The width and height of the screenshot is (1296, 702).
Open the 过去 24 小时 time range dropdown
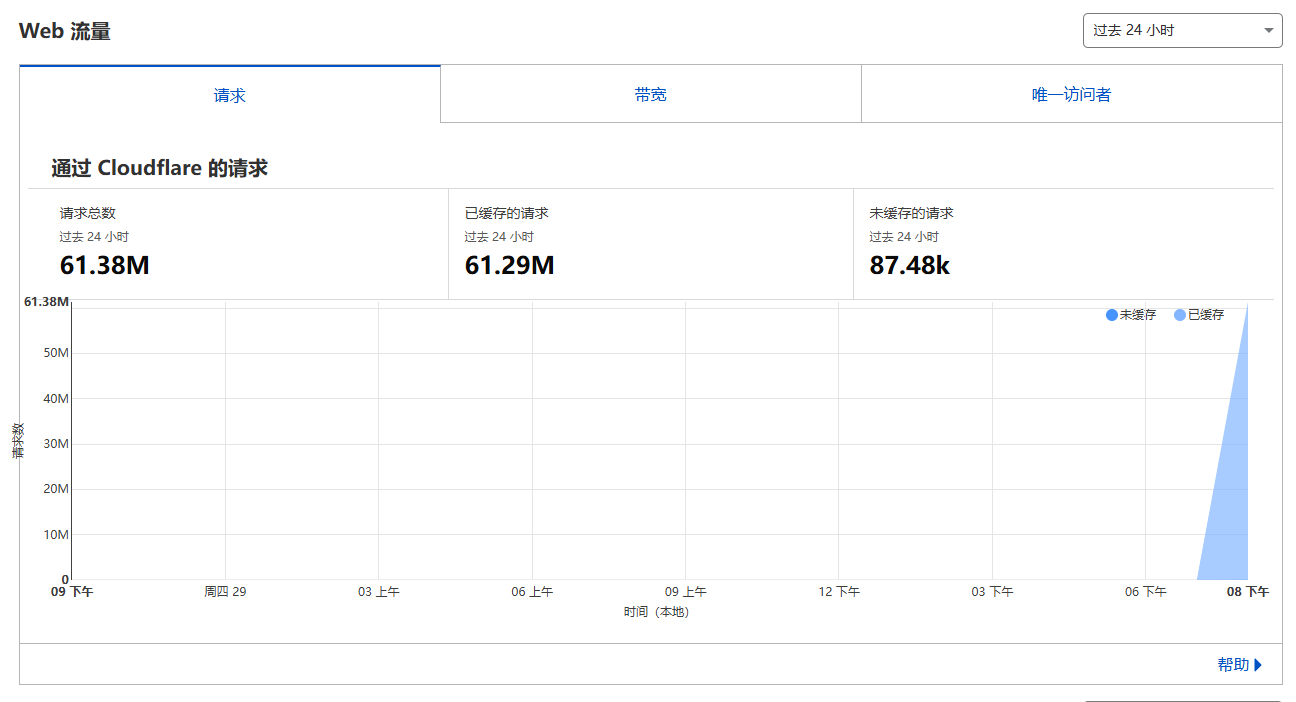[1182, 30]
